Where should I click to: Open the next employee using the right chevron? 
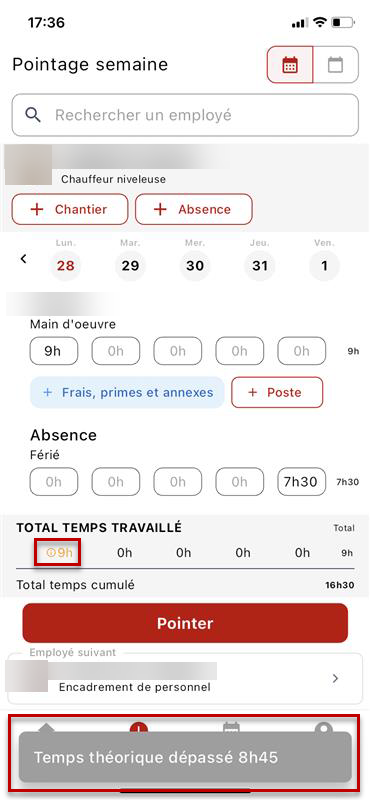[335, 678]
